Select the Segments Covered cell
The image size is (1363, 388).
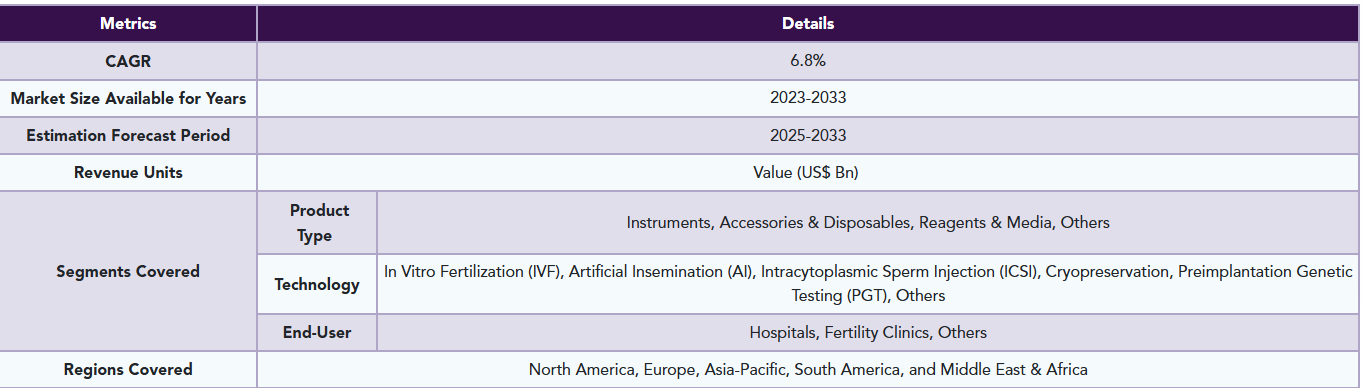click(x=128, y=271)
